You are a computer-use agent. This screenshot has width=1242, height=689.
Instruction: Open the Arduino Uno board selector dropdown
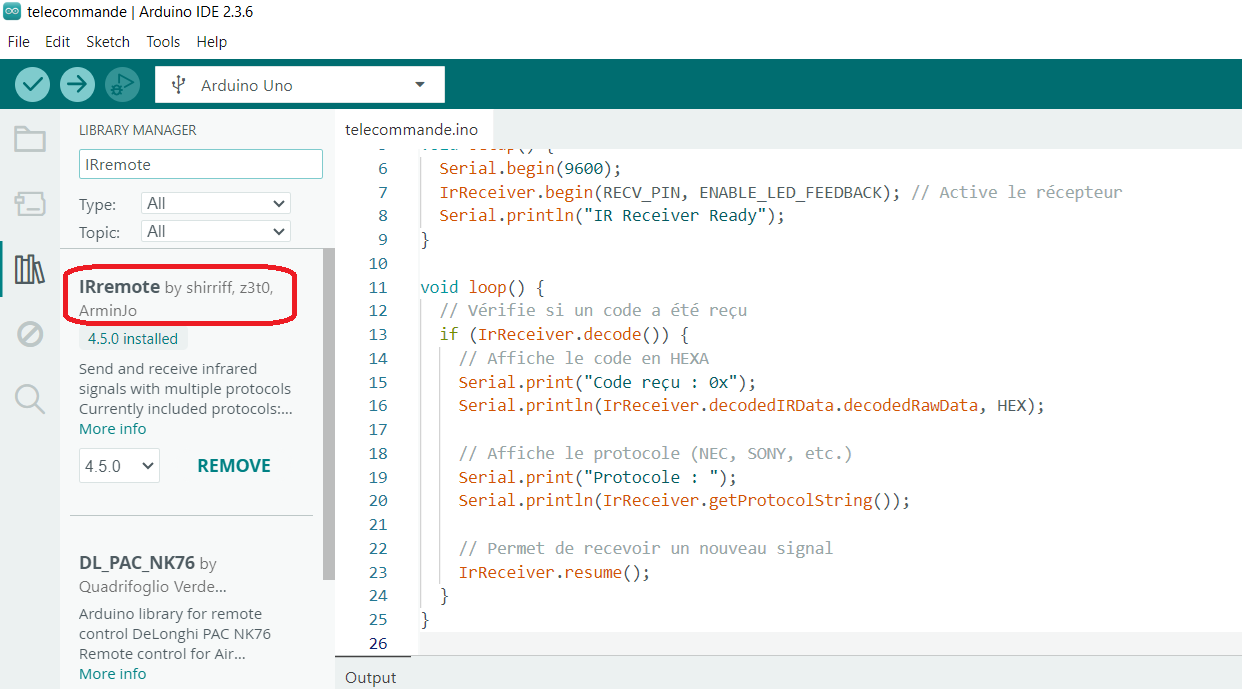click(x=300, y=85)
